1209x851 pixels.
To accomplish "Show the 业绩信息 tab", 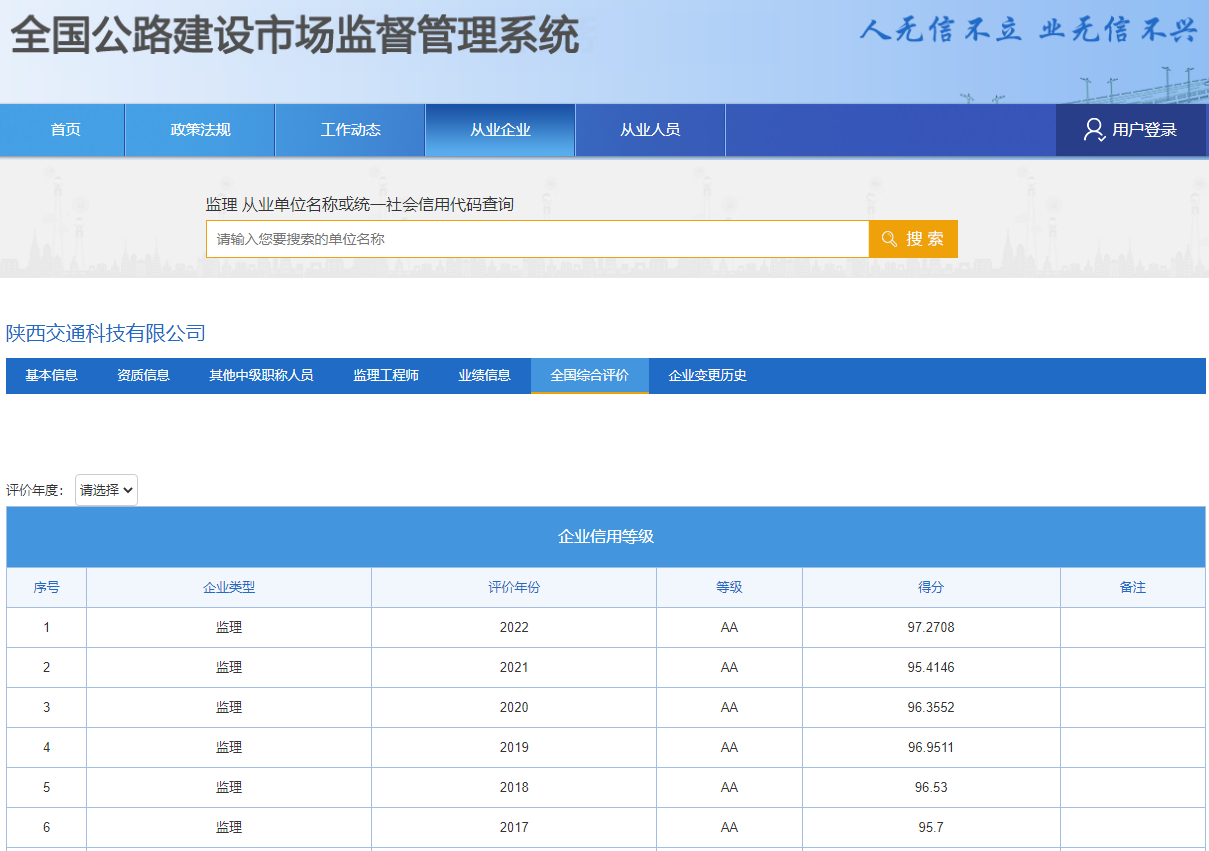I will pyautogui.click(x=484, y=376).
